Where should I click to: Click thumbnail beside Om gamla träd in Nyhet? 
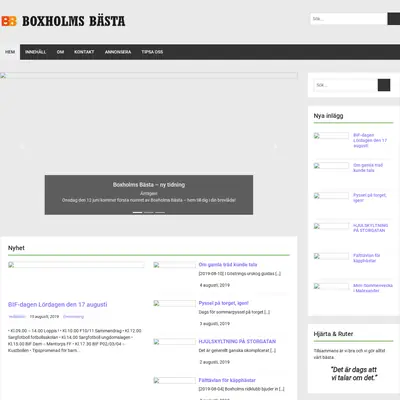pos(174,265)
